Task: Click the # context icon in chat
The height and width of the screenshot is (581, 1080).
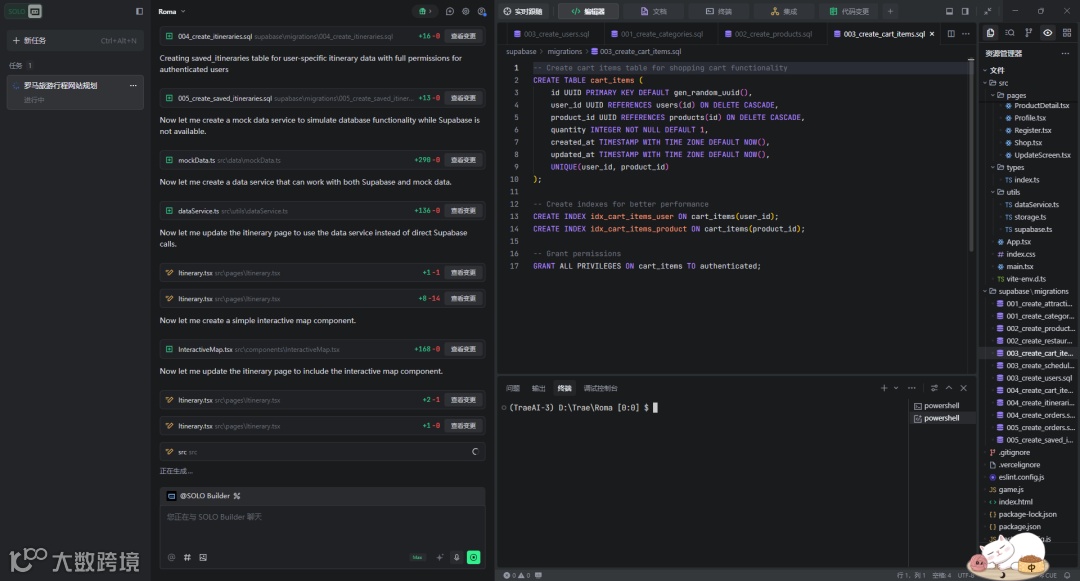Action: (x=187, y=557)
